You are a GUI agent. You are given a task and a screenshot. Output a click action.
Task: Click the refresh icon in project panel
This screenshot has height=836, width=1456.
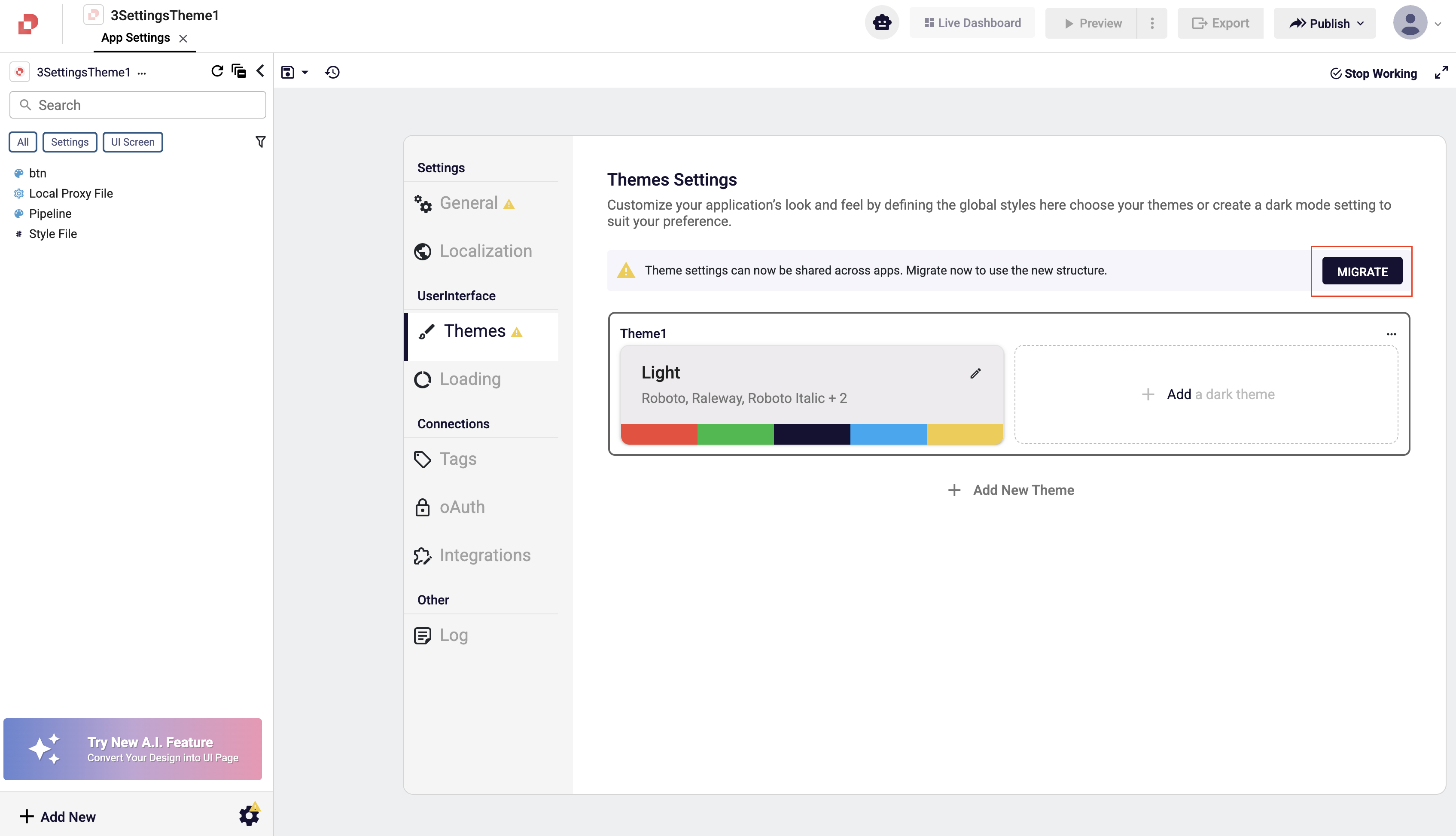pyautogui.click(x=216, y=71)
